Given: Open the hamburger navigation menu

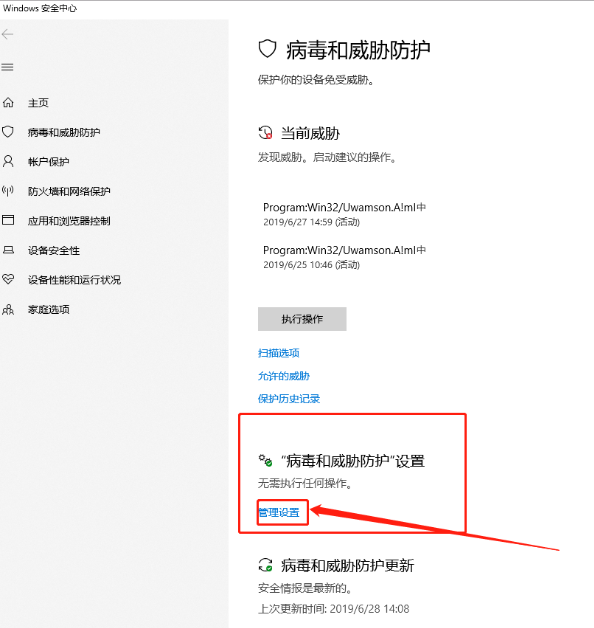Looking at the screenshot, I should [7, 67].
